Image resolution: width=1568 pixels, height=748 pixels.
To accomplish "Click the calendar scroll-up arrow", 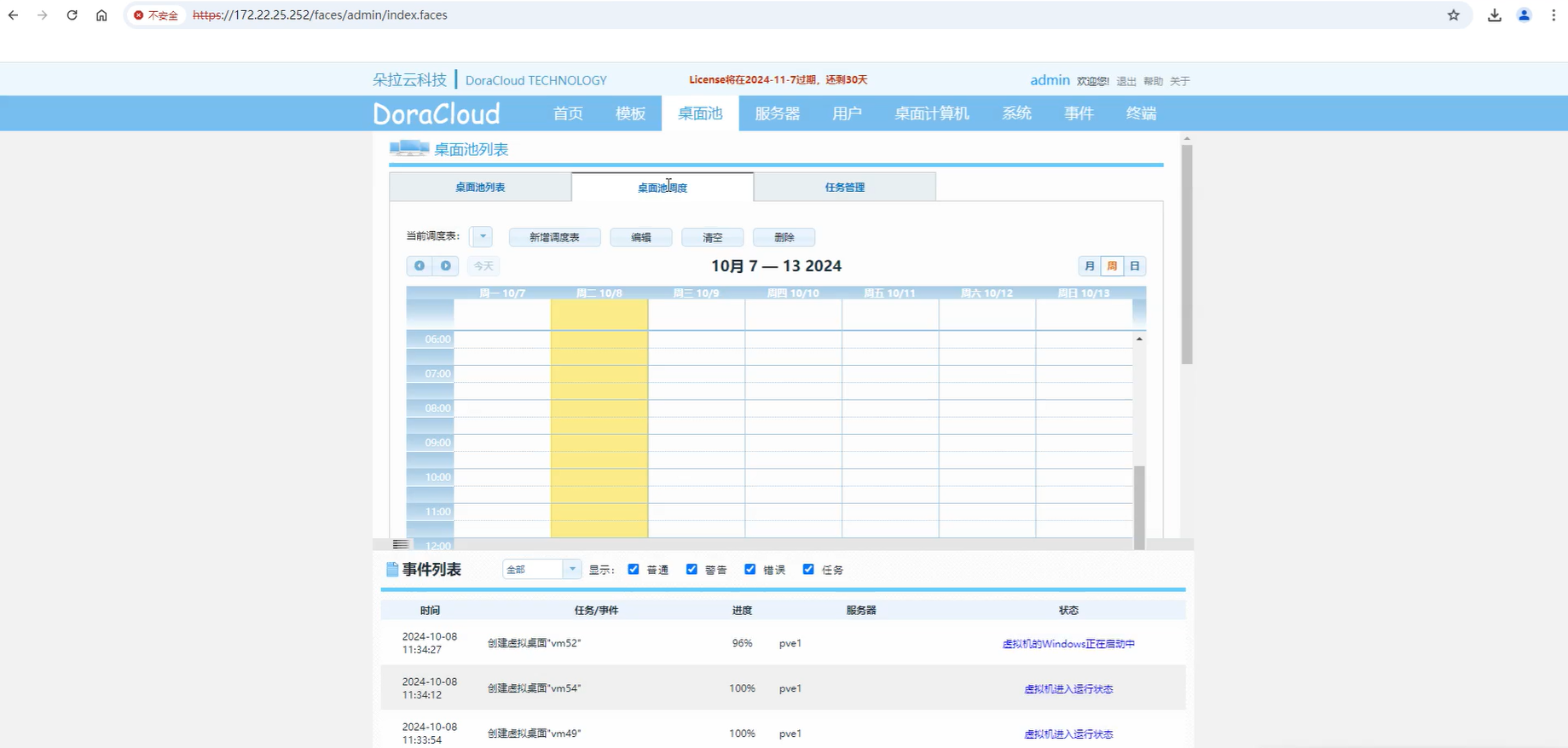I will (x=1139, y=339).
